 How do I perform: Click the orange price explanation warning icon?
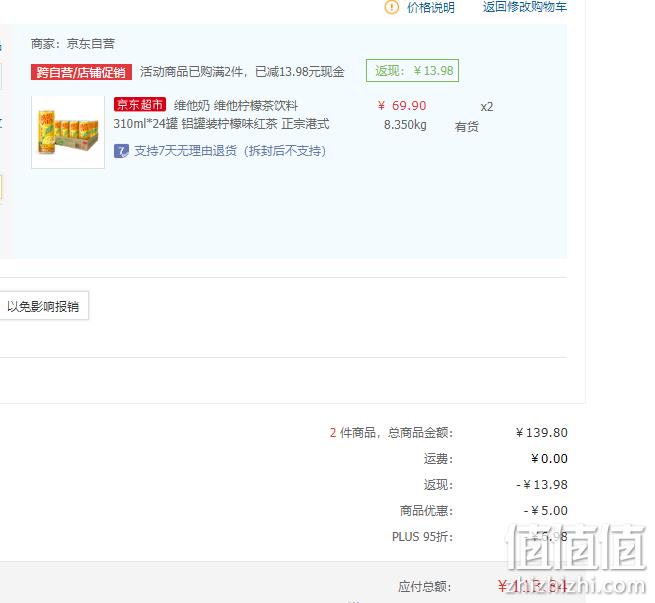pos(391,7)
